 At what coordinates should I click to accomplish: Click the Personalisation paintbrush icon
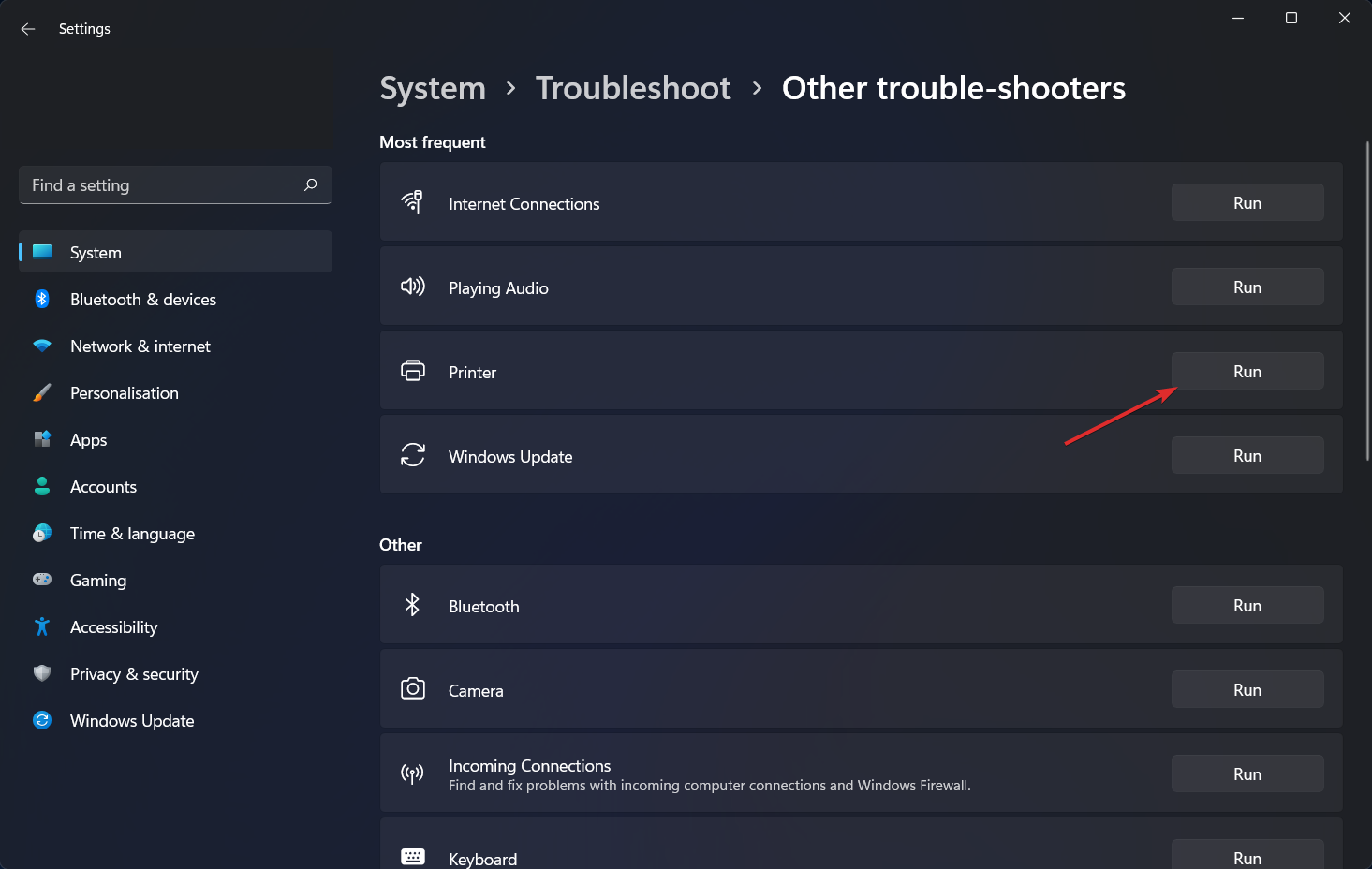click(x=42, y=392)
